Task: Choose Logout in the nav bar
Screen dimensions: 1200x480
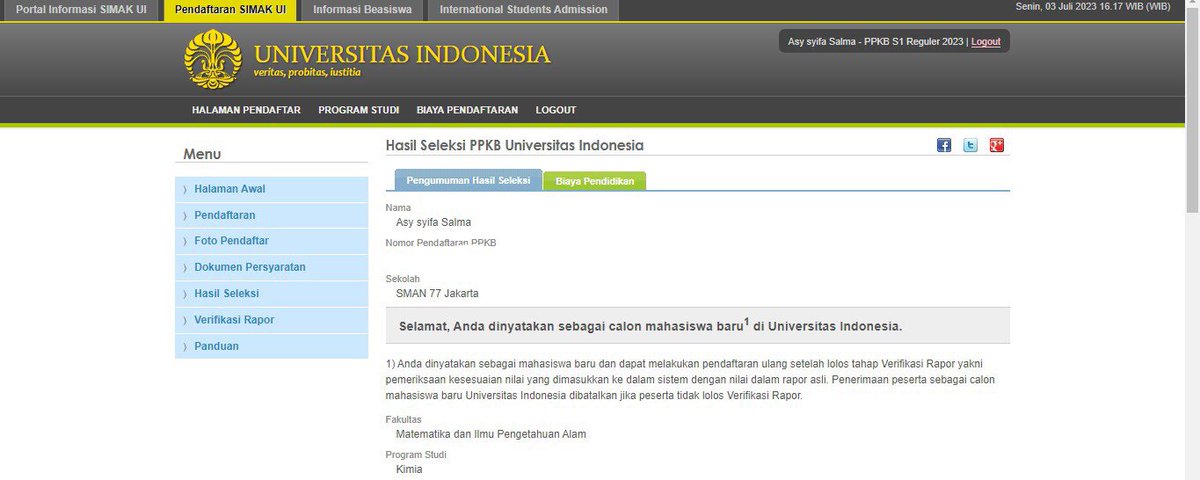Action: coord(556,110)
